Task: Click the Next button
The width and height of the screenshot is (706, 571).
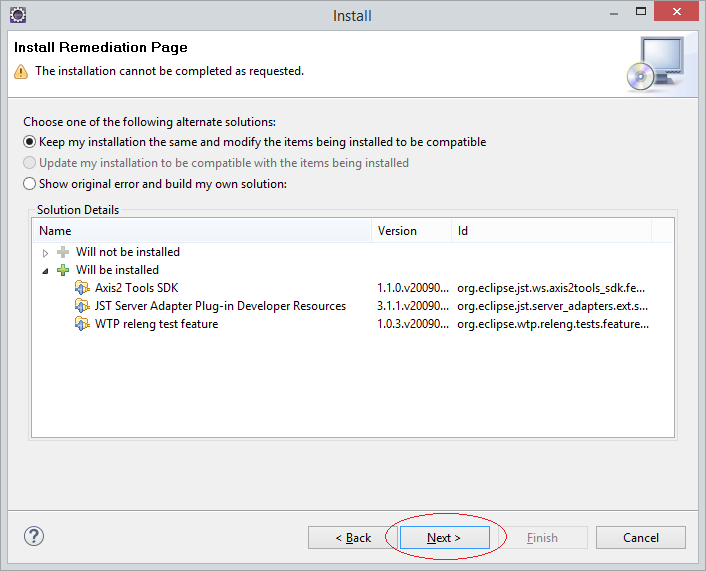Action: (445, 538)
